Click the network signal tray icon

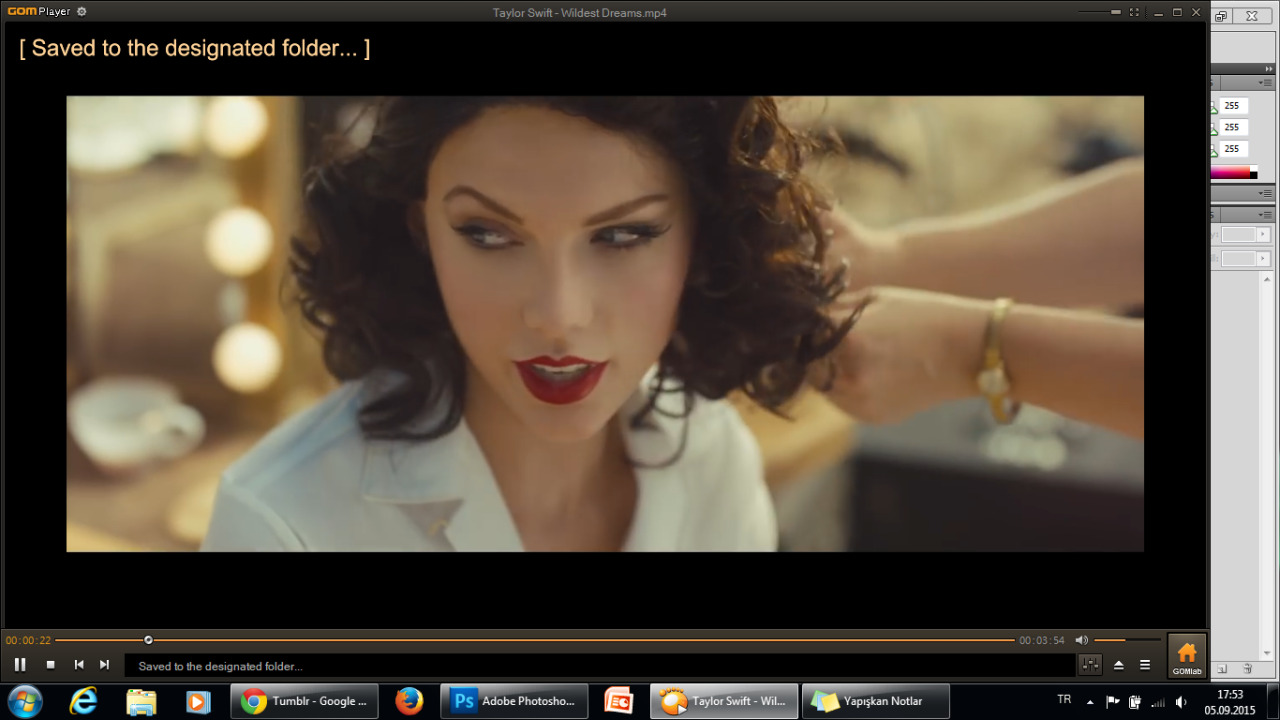(x=1158, y=701)
